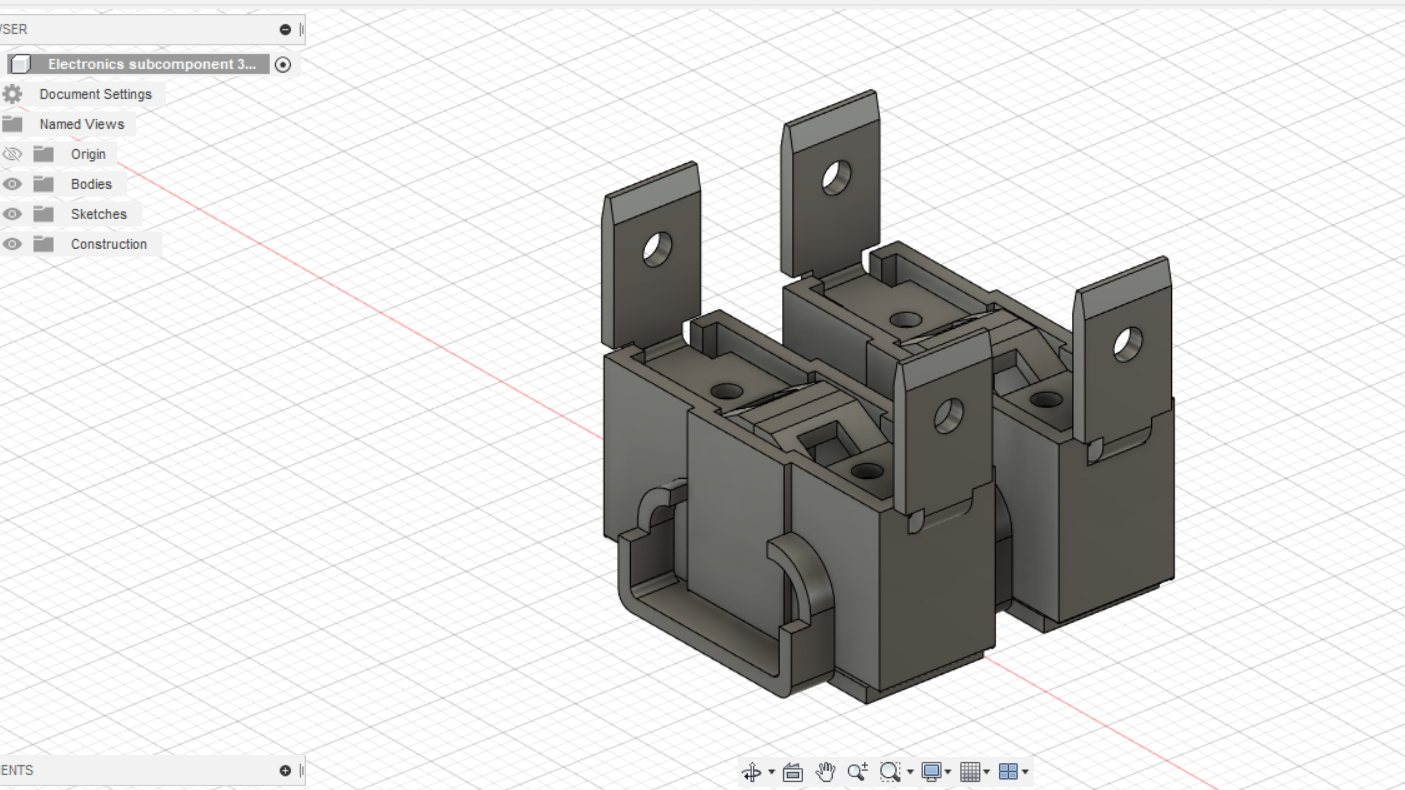Click the Viewports layout icon
Image resolution: width=1405 pixels, height=790 pixels.
click(1008, 772)
